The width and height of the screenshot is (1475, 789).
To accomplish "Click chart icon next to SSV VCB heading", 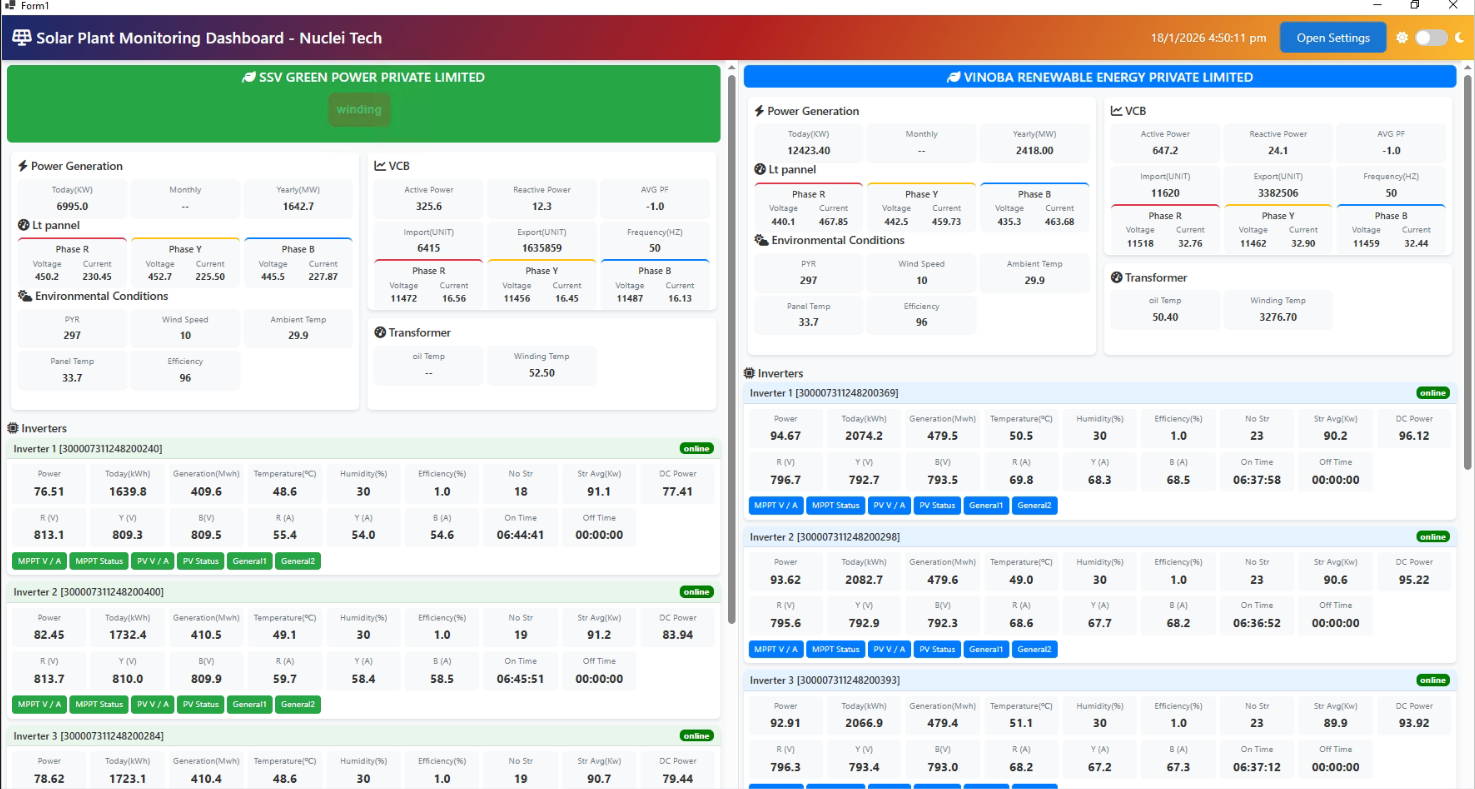I will point(380,166).
